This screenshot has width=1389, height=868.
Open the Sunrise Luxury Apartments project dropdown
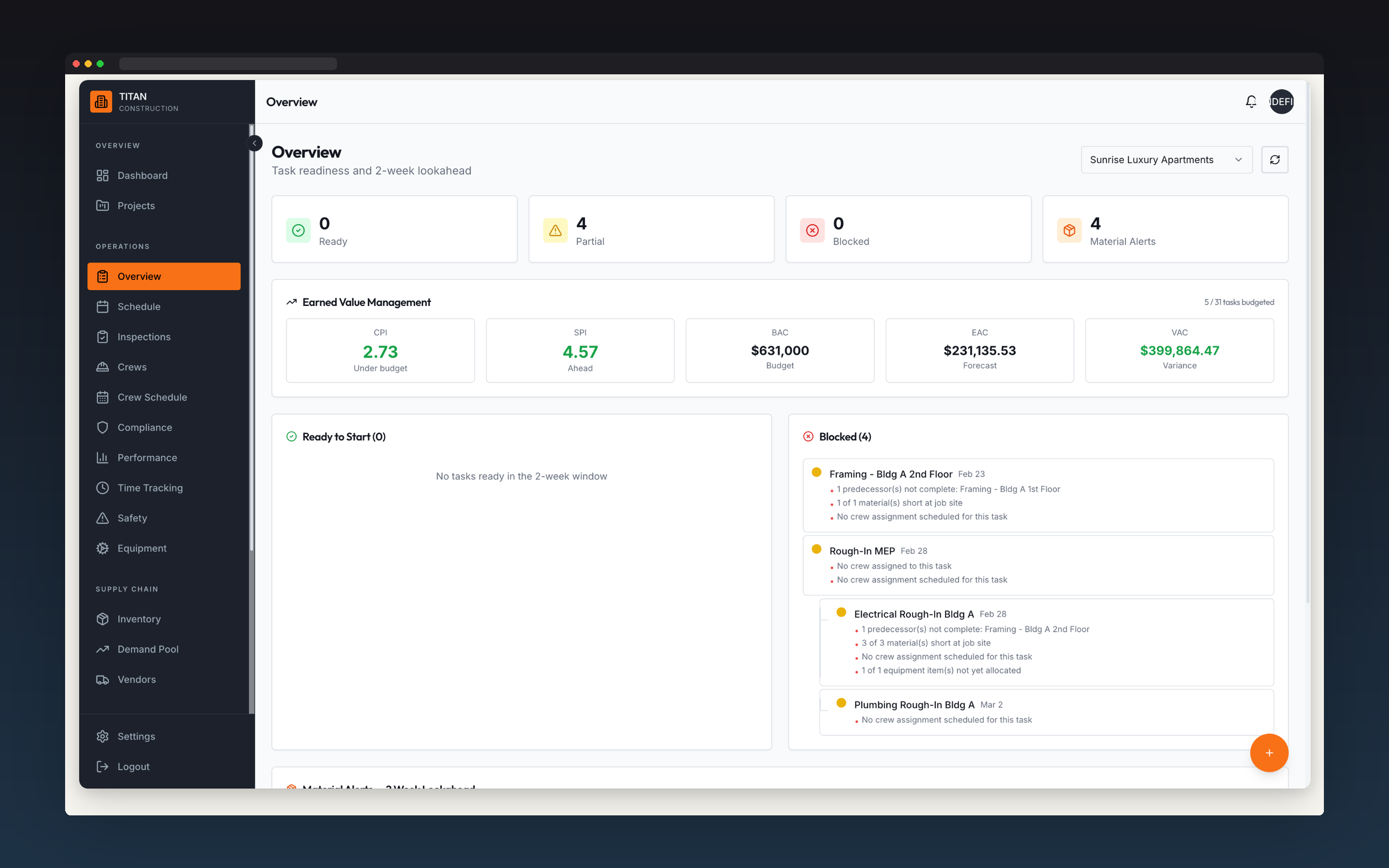1167,159
